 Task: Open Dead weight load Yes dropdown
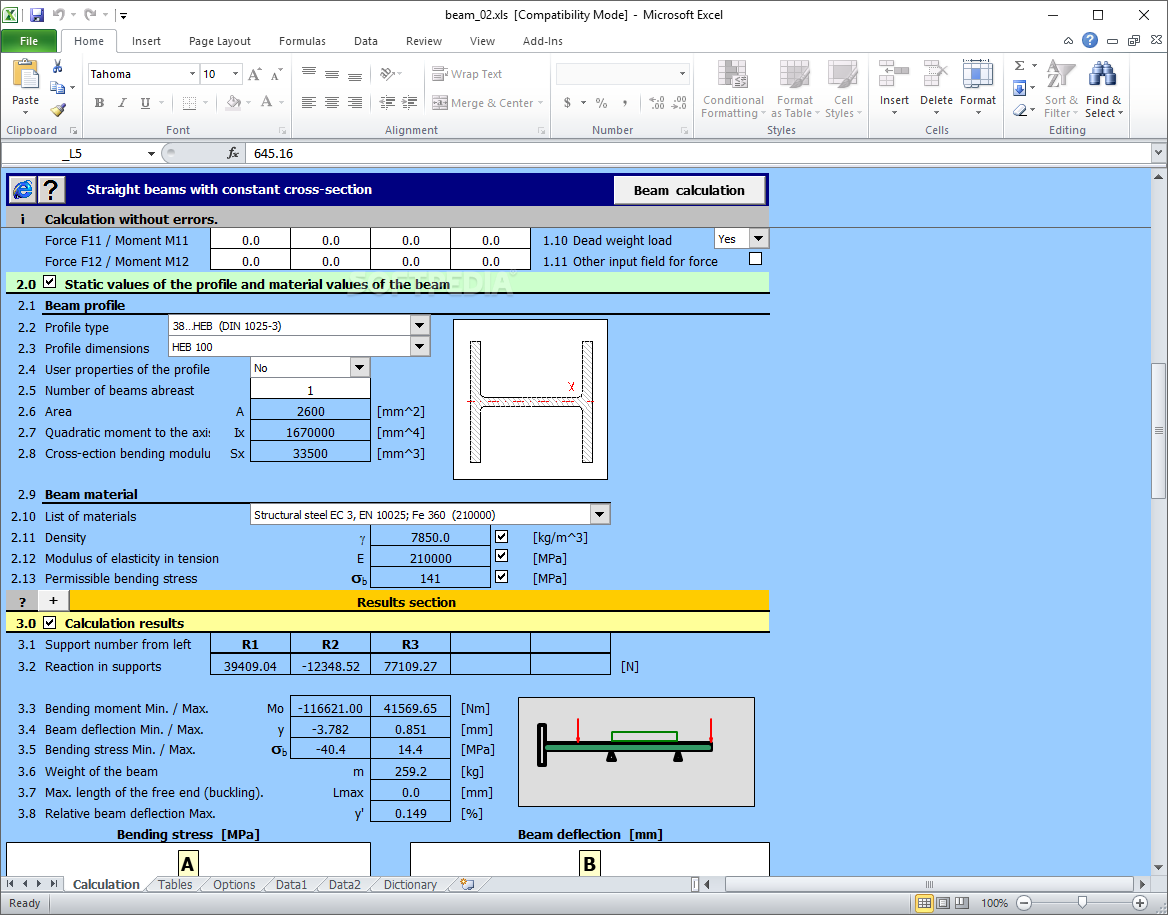click(x=758, y=239)
